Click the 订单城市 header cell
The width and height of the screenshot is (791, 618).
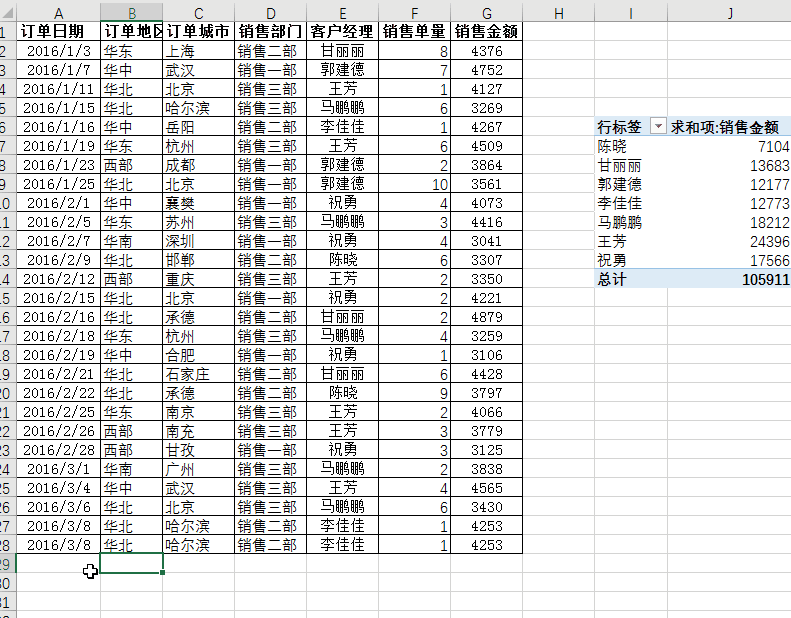tap(199, 31)
